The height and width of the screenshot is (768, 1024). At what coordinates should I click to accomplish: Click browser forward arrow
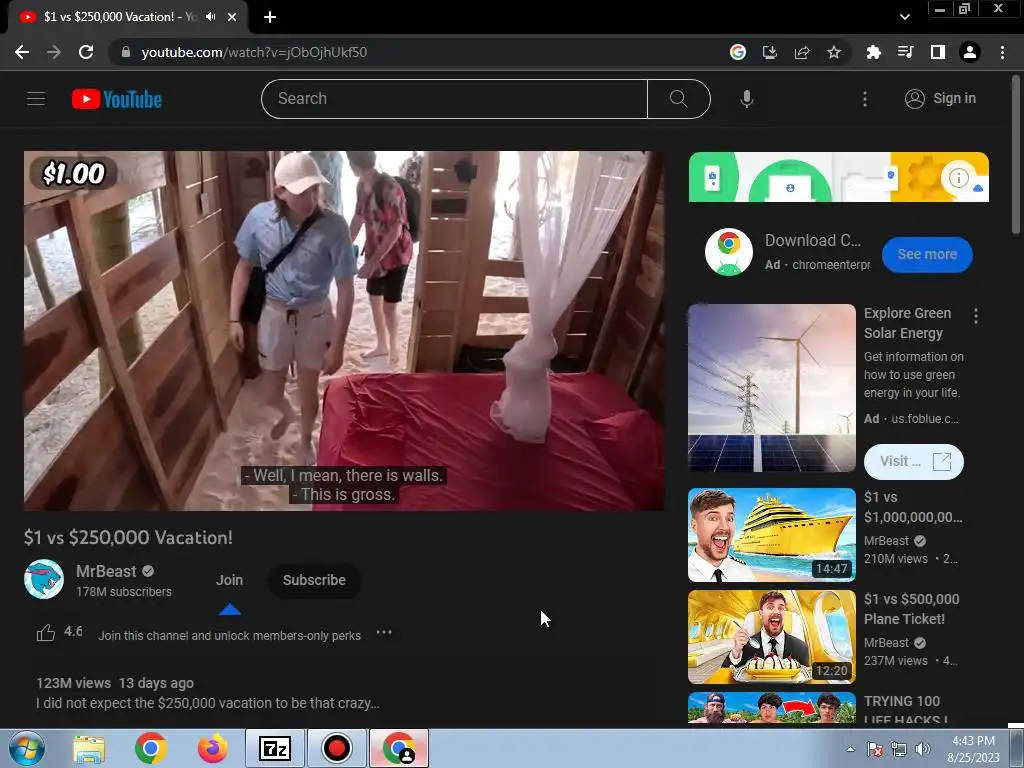54,52
